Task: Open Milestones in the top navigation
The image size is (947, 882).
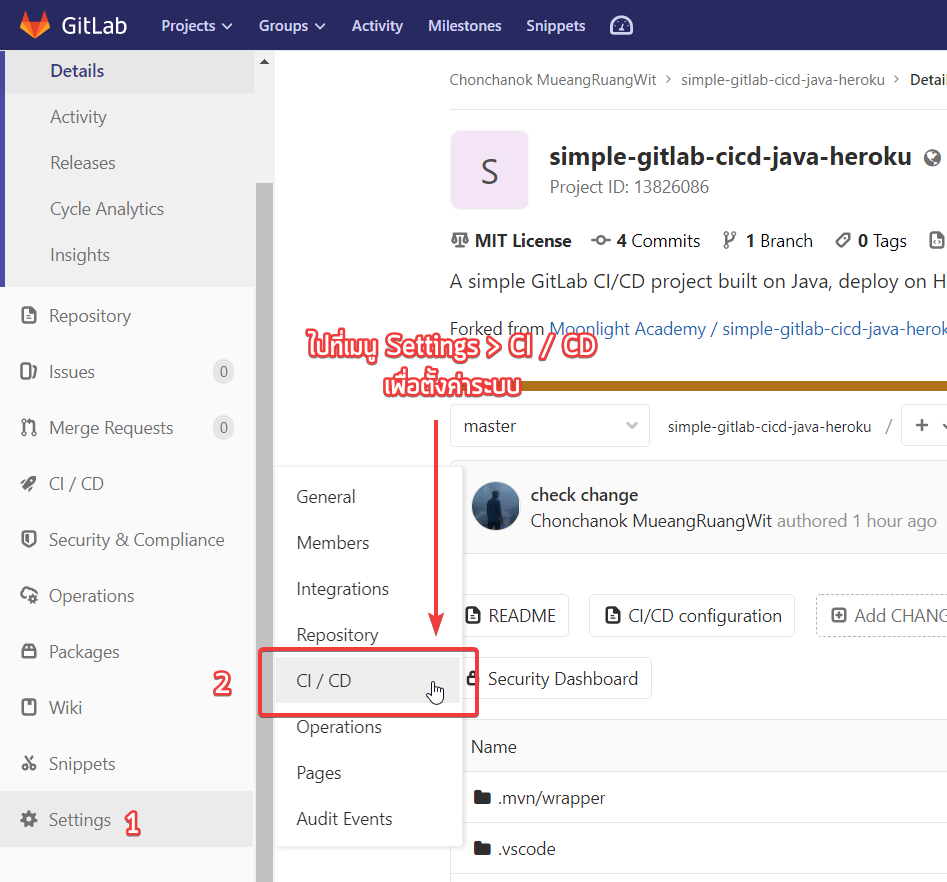Action: pyautogui.click(x=464, y=26)
